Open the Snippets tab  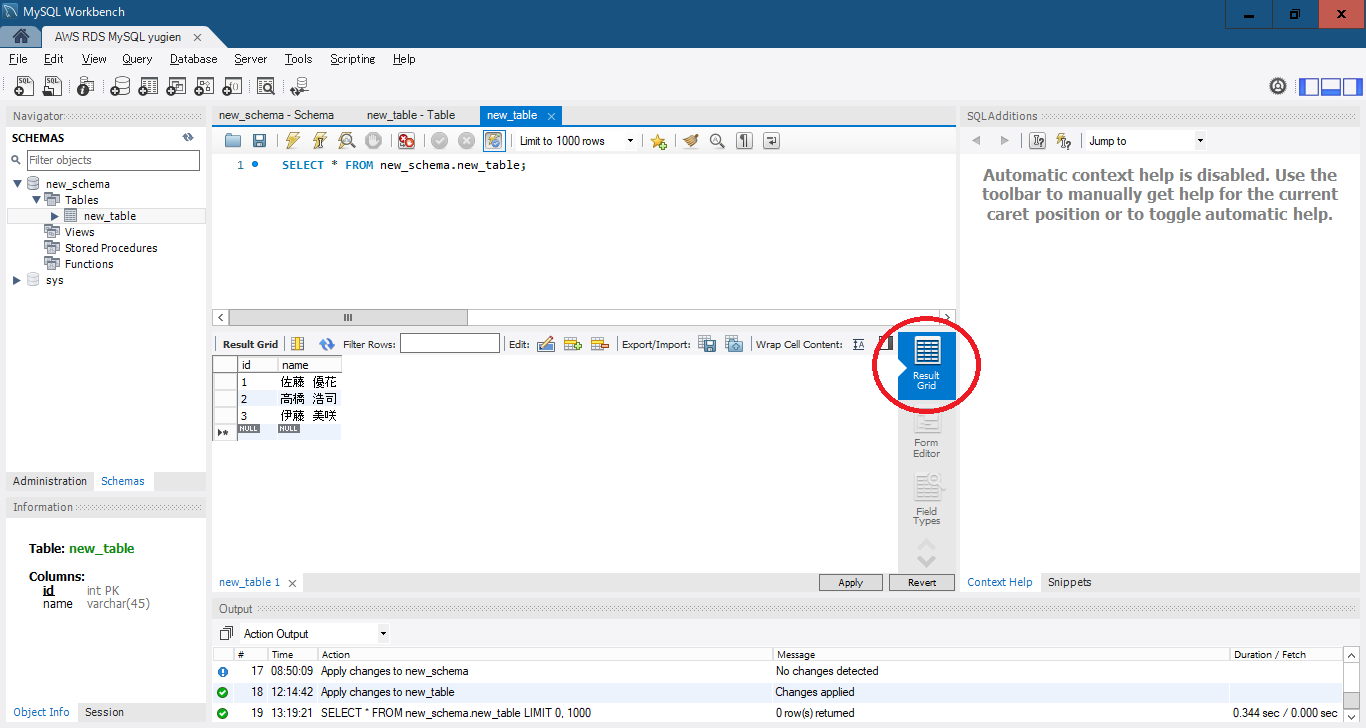tap(1069, 582)
